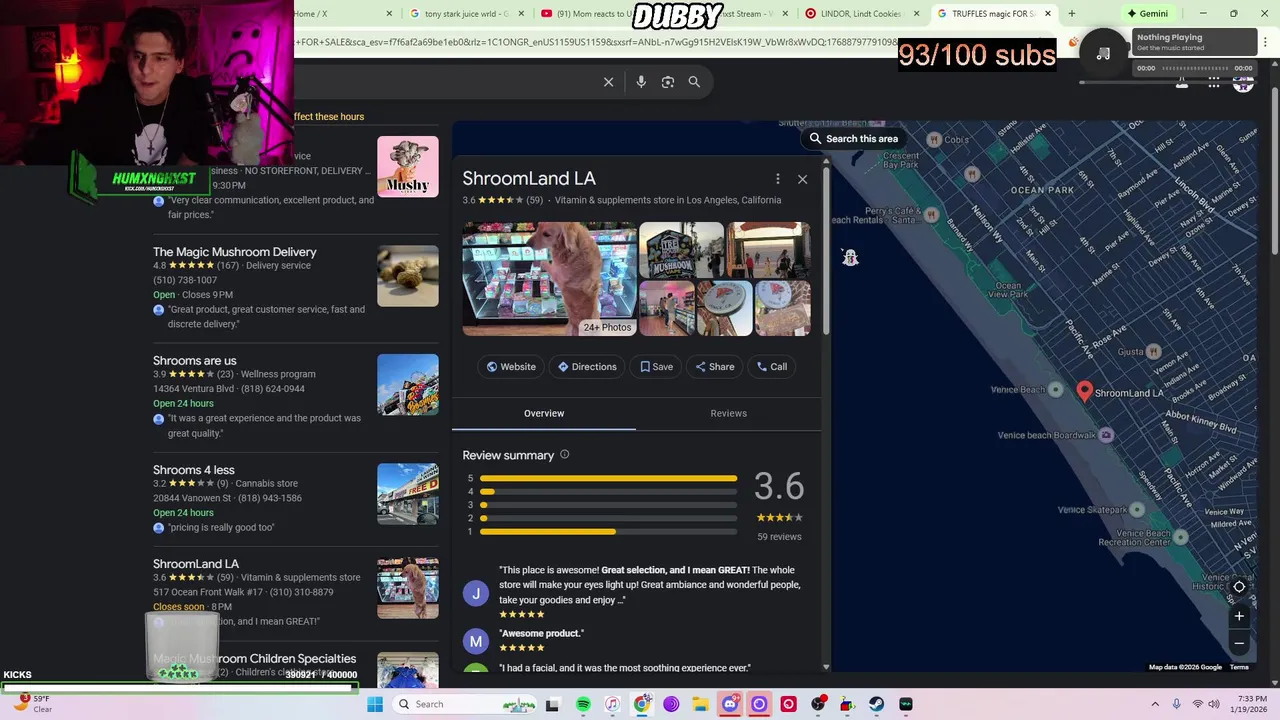Click Search this area on map
The width and height of the screenshot is (1280, 720).
(x=854, y=139)
